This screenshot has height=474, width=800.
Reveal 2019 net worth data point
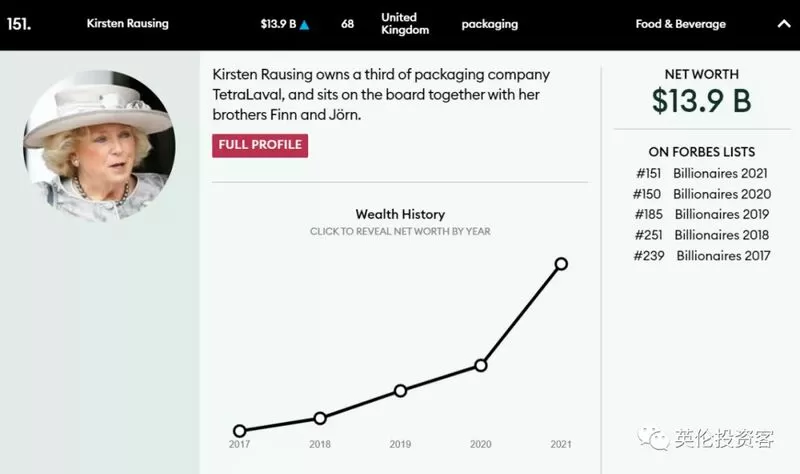[x=401, y=391]
